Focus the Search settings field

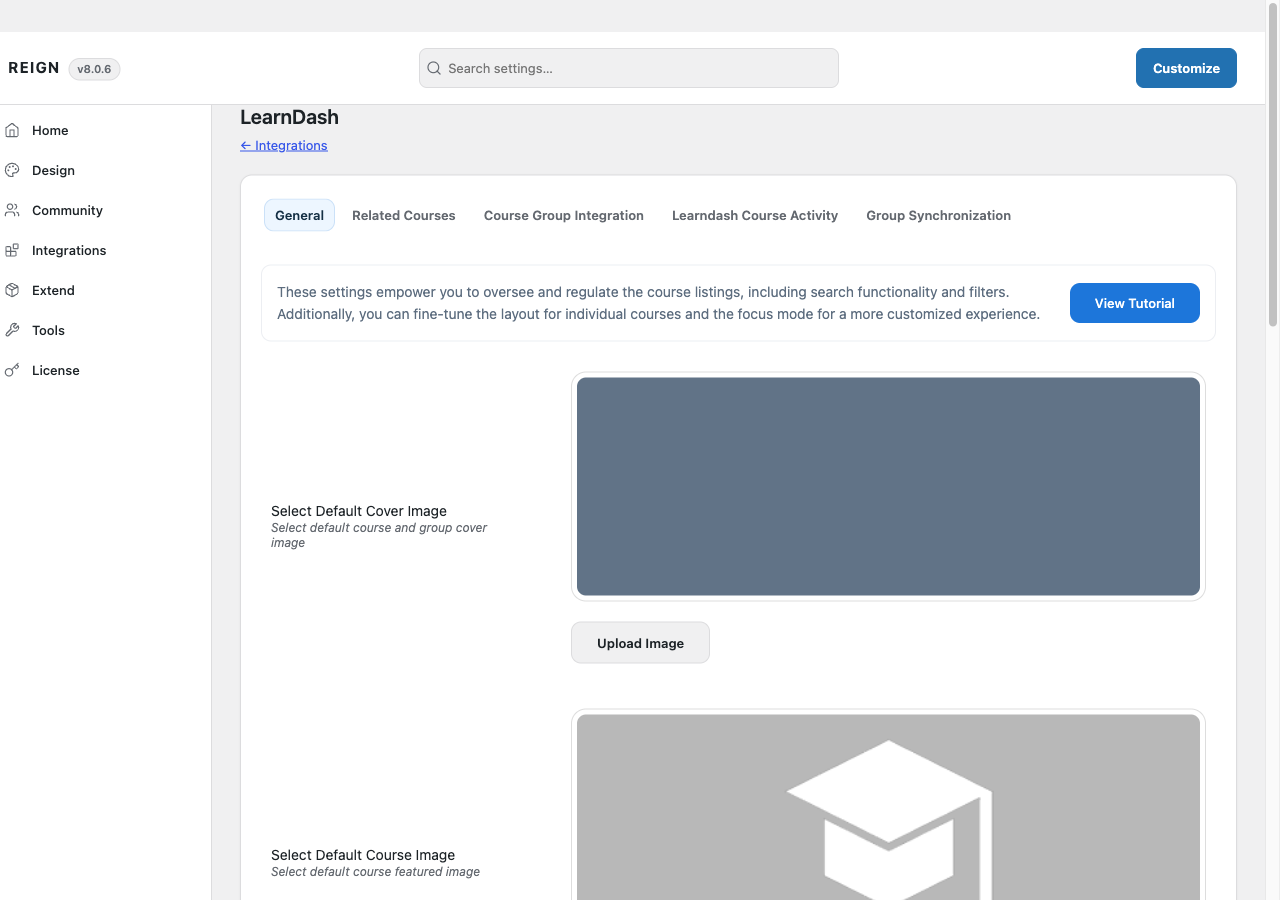tap(628, 68)
